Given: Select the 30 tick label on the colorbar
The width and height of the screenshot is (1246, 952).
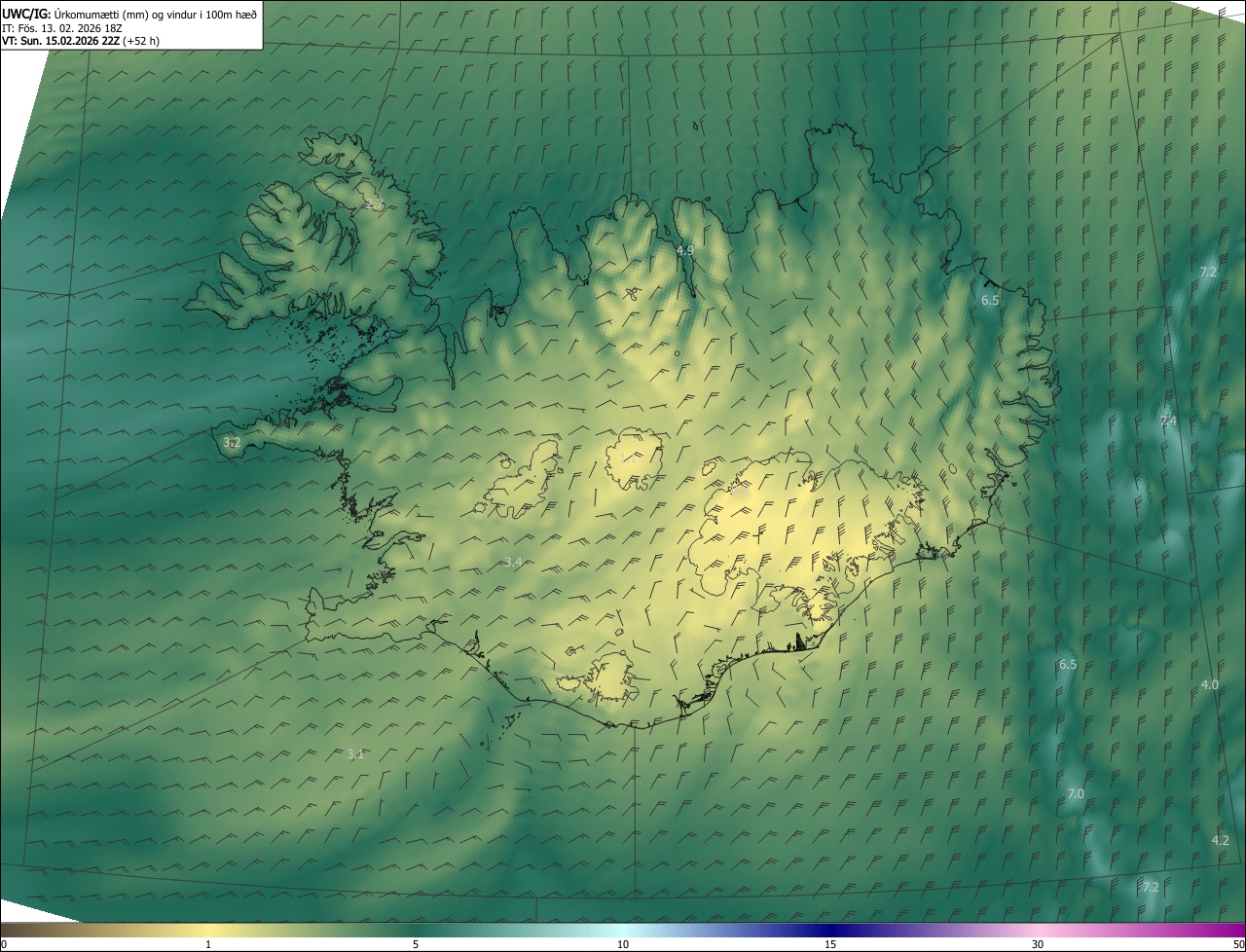Looking at the screenshot, I should point(1038,944).
